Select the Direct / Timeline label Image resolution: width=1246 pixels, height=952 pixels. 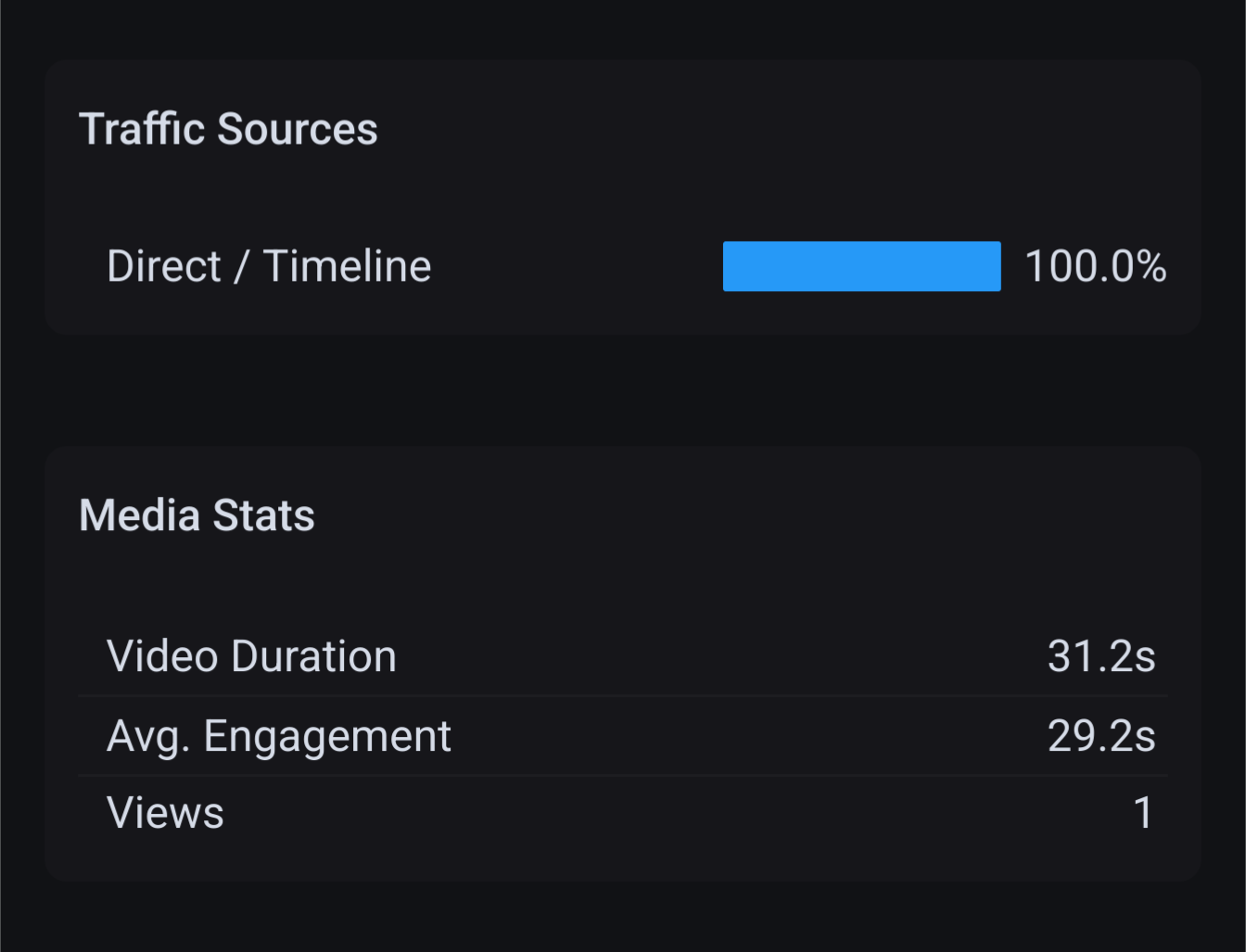pyautogui.click(x=269, y=267)
